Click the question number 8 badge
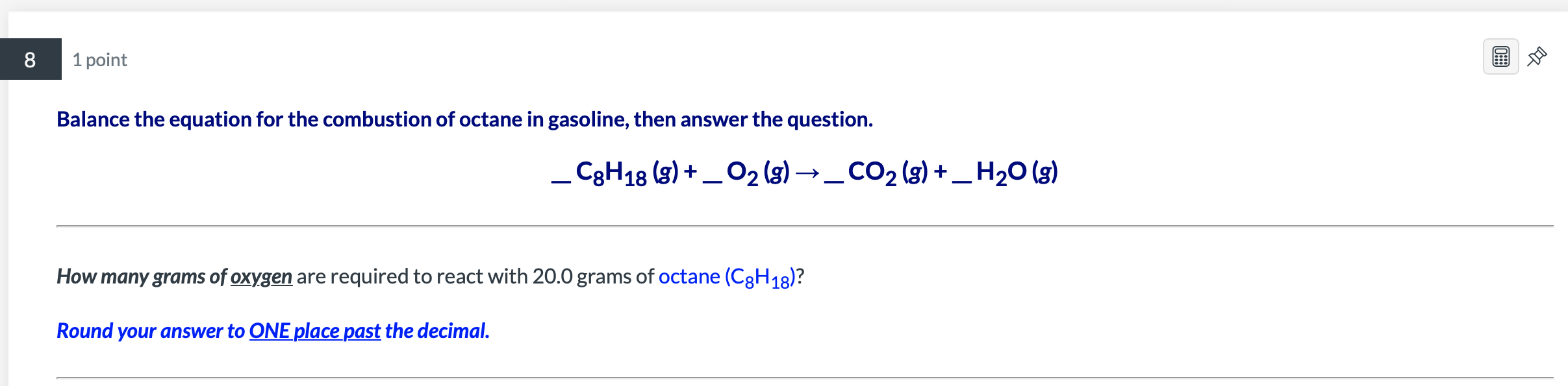This screenshot has width=1568, height=386. pyautogui.click(x=29, y=59)
